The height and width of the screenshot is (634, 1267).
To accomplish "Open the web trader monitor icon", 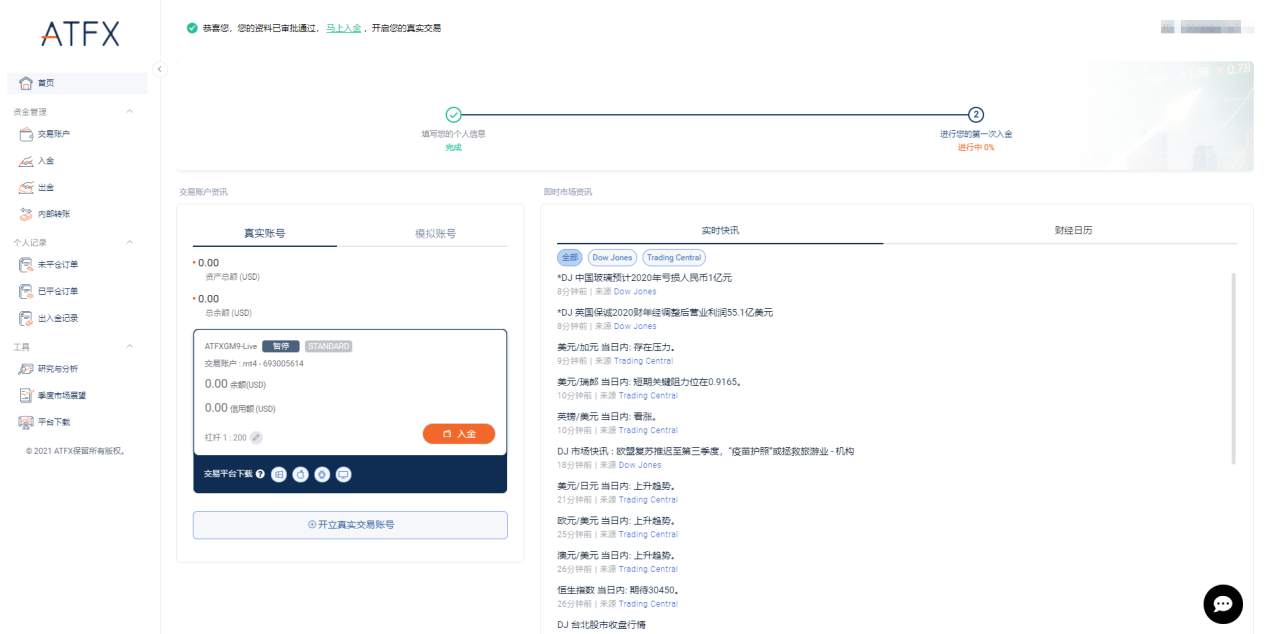I will [344, 474].
